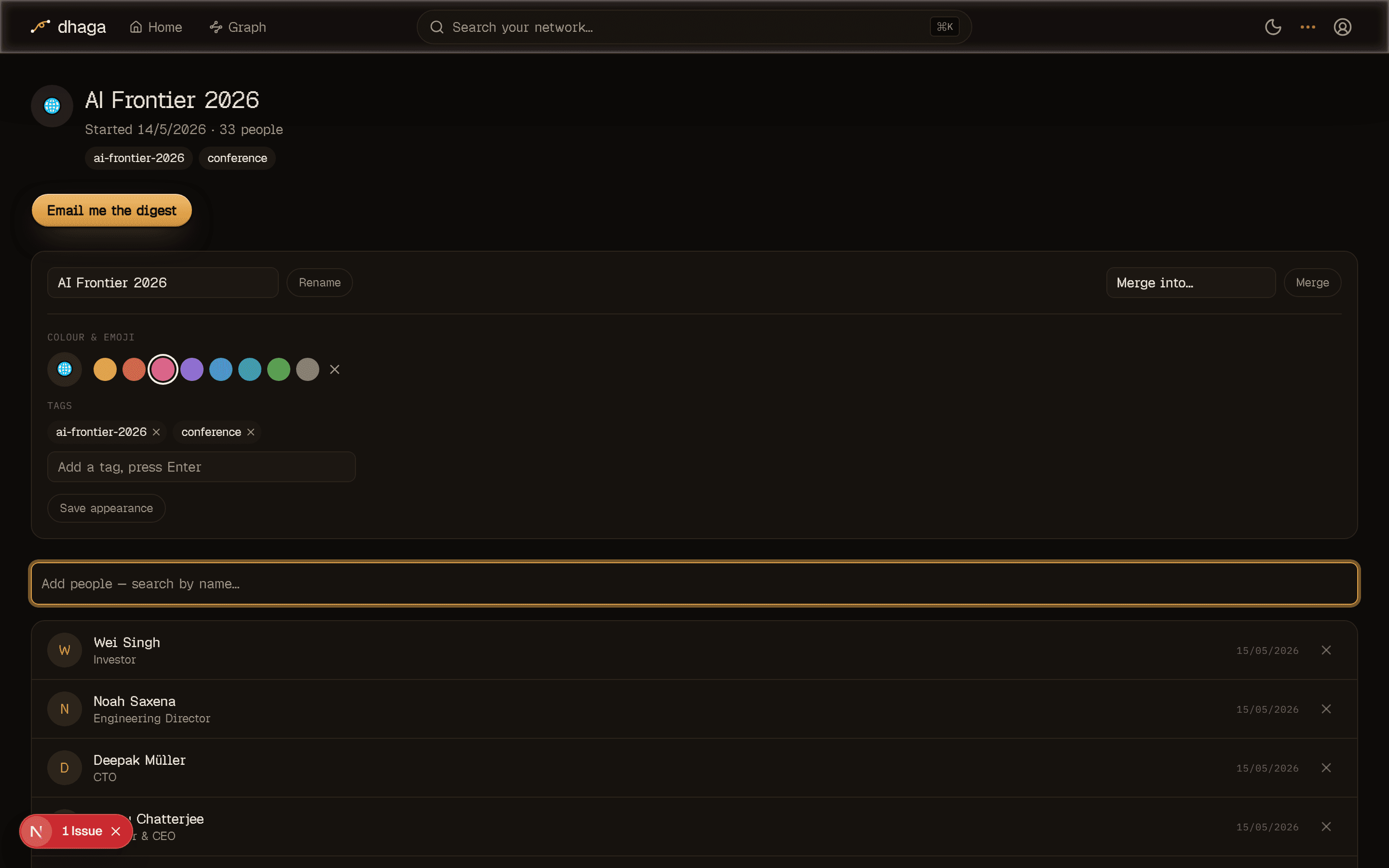
Task: Click the globe emoji avatar in header
Action: (52, 106)
